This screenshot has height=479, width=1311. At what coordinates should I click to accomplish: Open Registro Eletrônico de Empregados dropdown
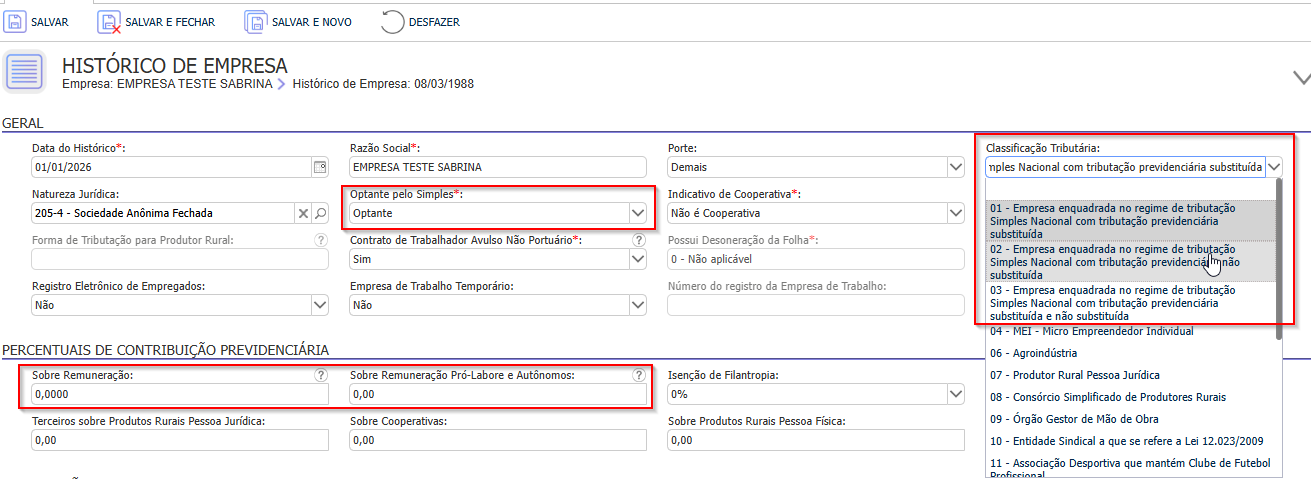pos(319,305)
